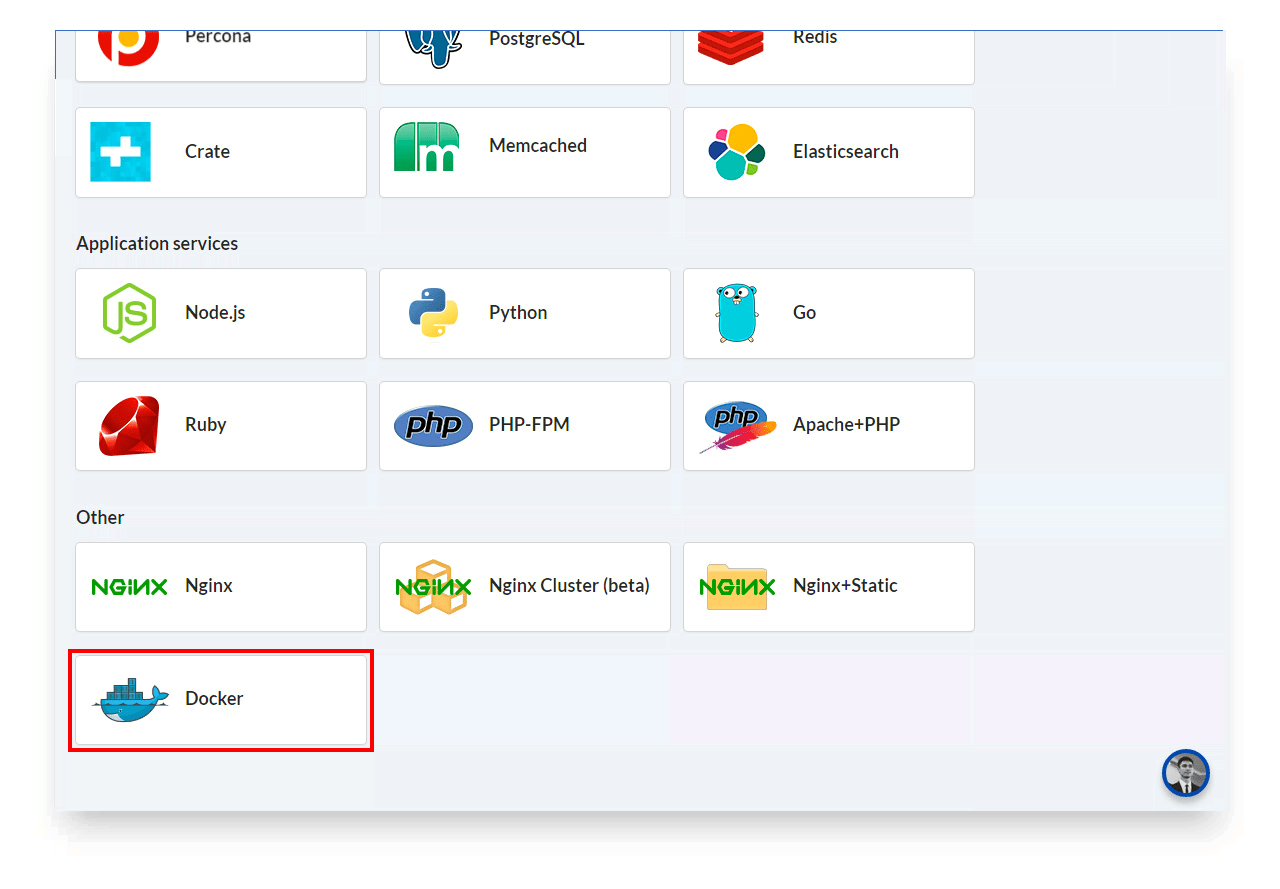Click the Ruby red gem icon
1280x889 pixels.
point(129,426)
